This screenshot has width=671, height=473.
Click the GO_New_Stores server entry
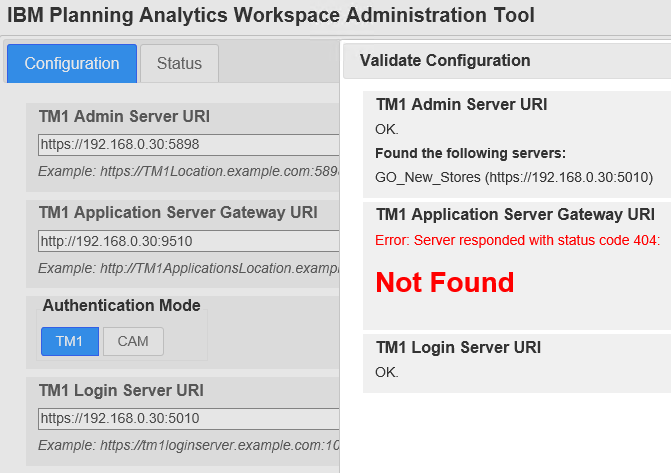pos(514,177)
